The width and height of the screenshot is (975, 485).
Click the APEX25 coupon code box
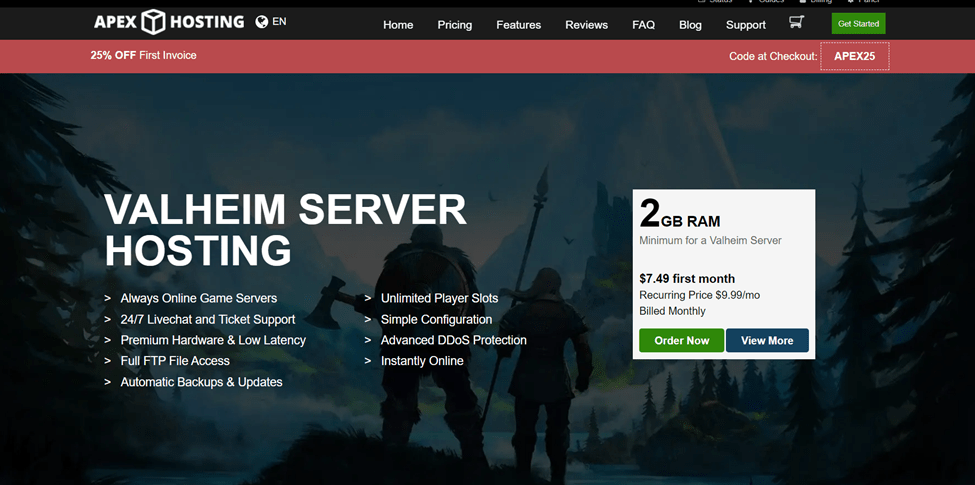(854, 56)
